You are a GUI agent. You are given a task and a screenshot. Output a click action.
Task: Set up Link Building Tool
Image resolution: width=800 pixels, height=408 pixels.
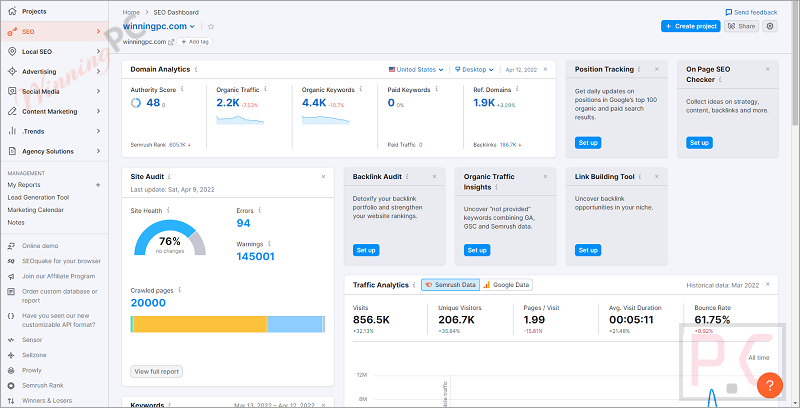point(588,250)
